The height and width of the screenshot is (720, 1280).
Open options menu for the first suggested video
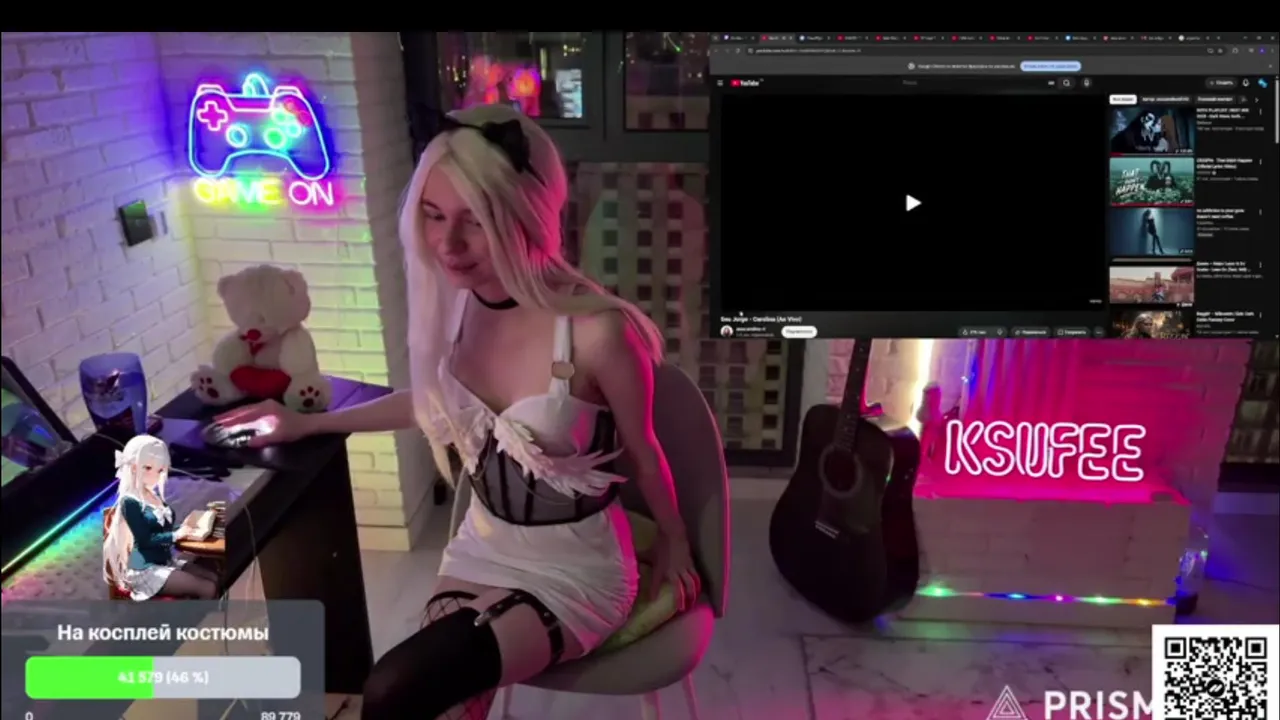pos(1260,111)
